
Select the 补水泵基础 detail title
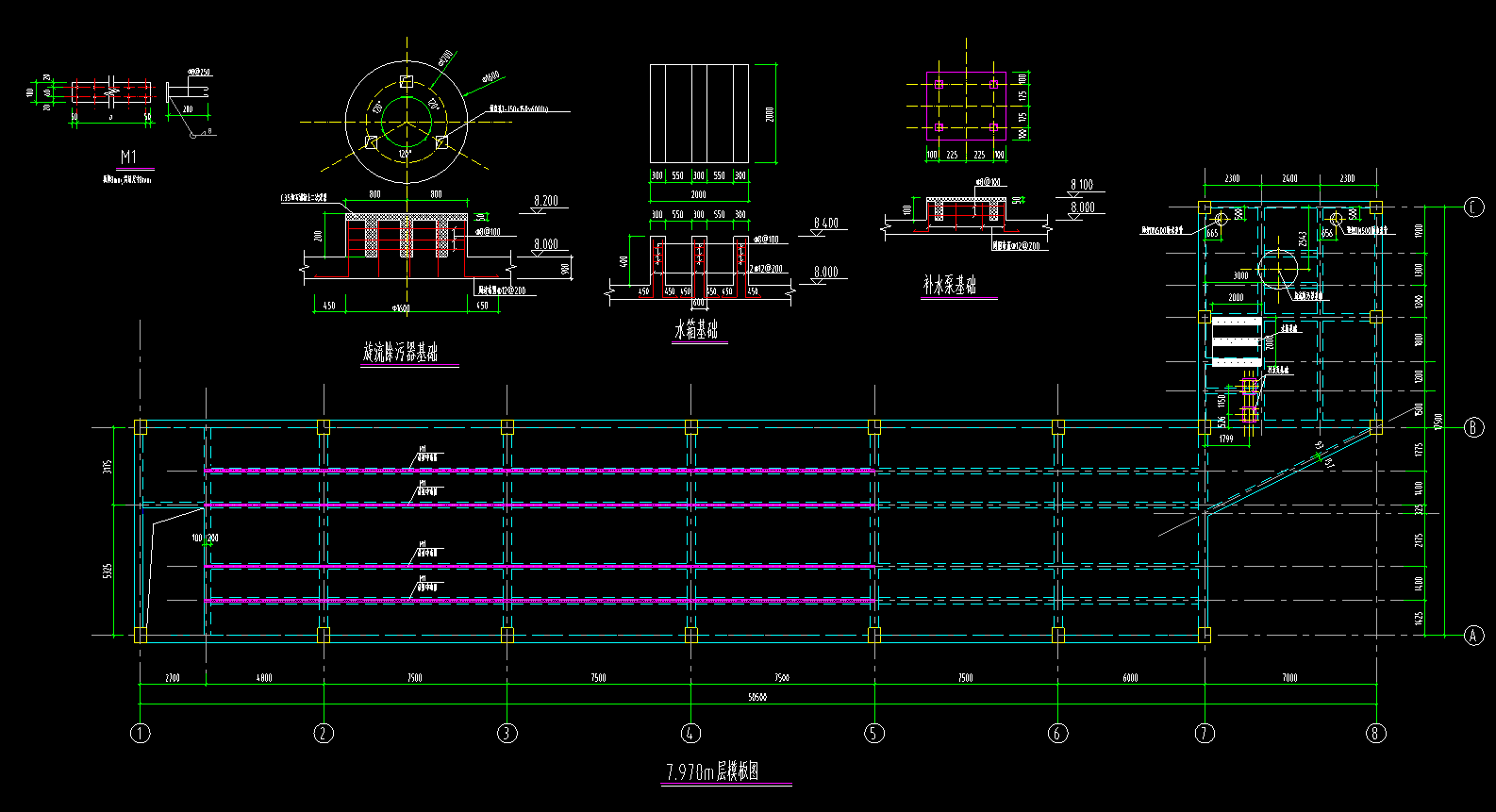point(950,285)
